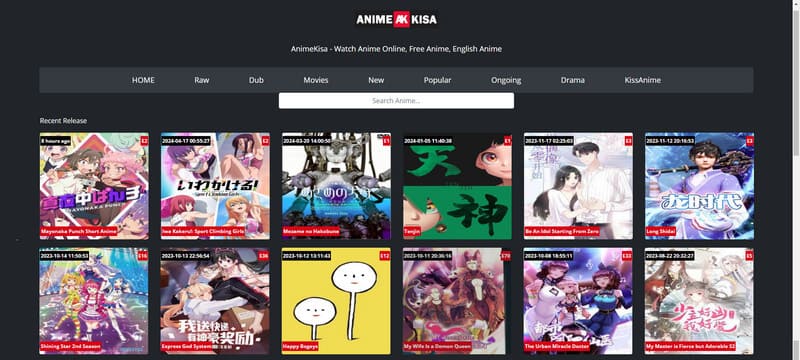The width and height of the screenshot is (800, 360).
Task: Open Be An Idol Starting From Zero poster
Action: tap(578, 186)
